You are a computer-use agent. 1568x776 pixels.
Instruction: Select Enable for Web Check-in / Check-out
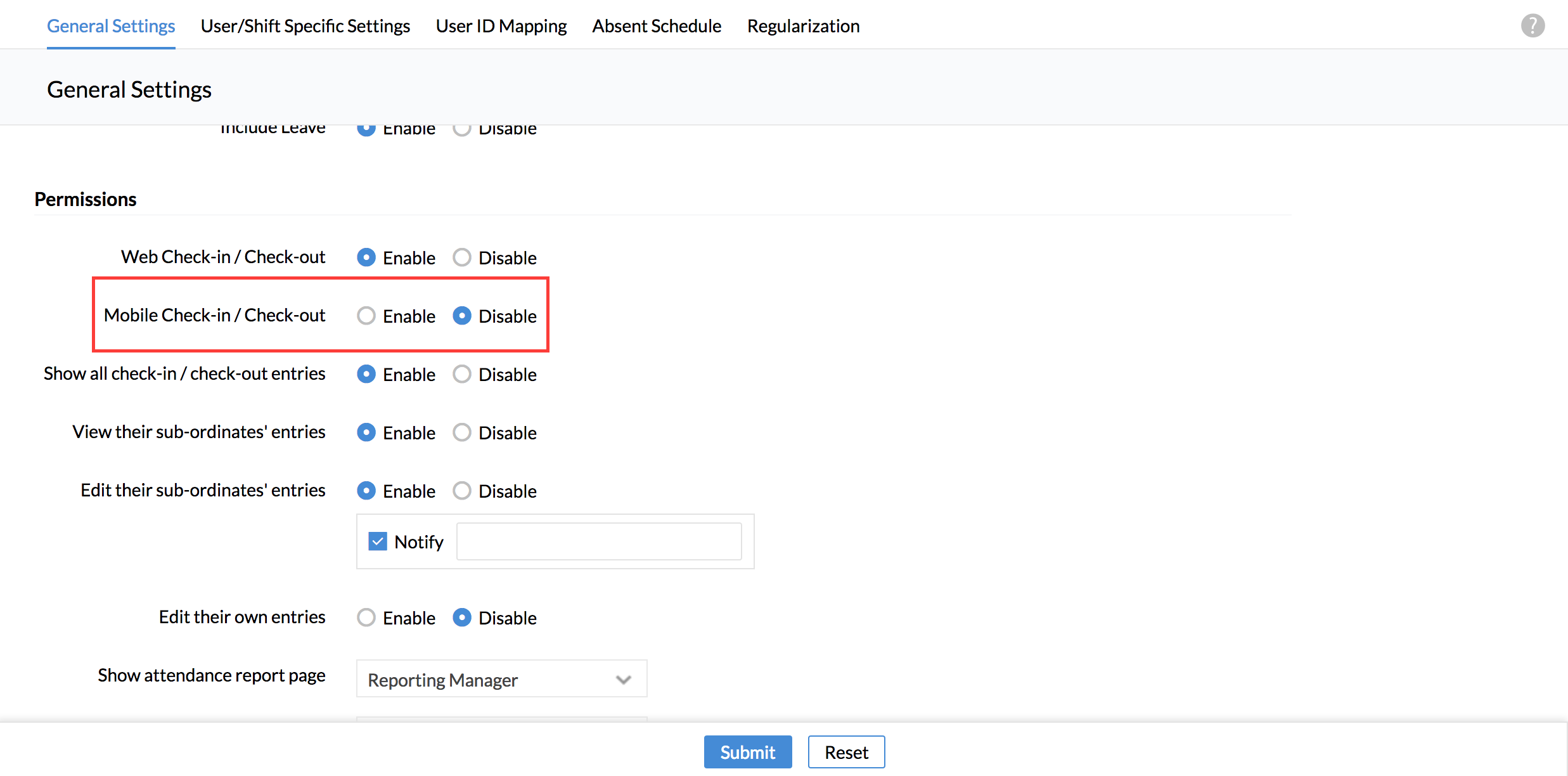click(x=366, y=257)
